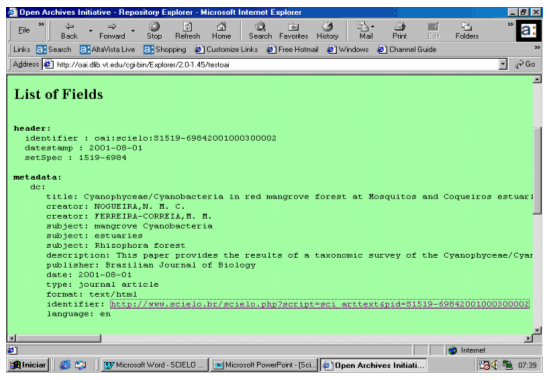Open the File menu
Image resolution: width=549 pixels, height=380 pixels.
point(24,30)
